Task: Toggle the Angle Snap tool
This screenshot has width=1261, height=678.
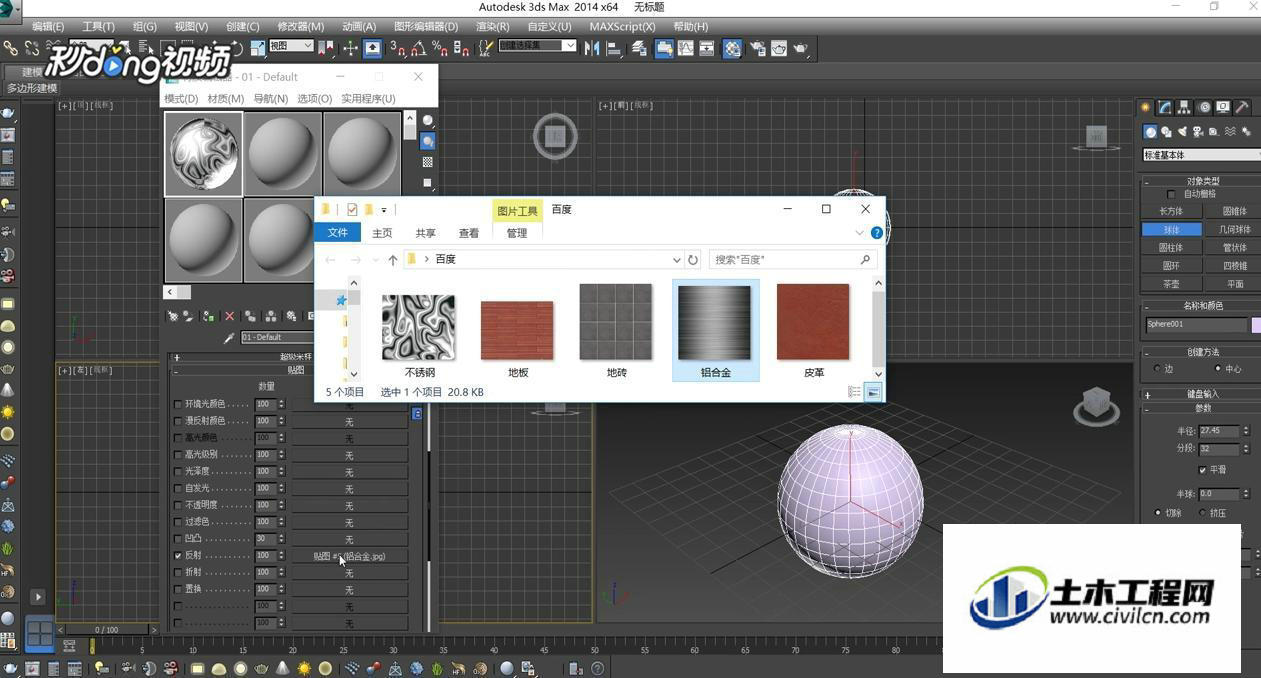Action: (x=419, y=48)
